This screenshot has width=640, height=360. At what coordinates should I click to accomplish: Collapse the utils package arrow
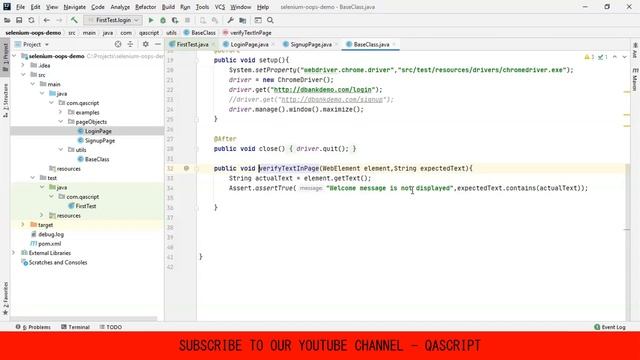pyautogui.click(x=60, y=150)
